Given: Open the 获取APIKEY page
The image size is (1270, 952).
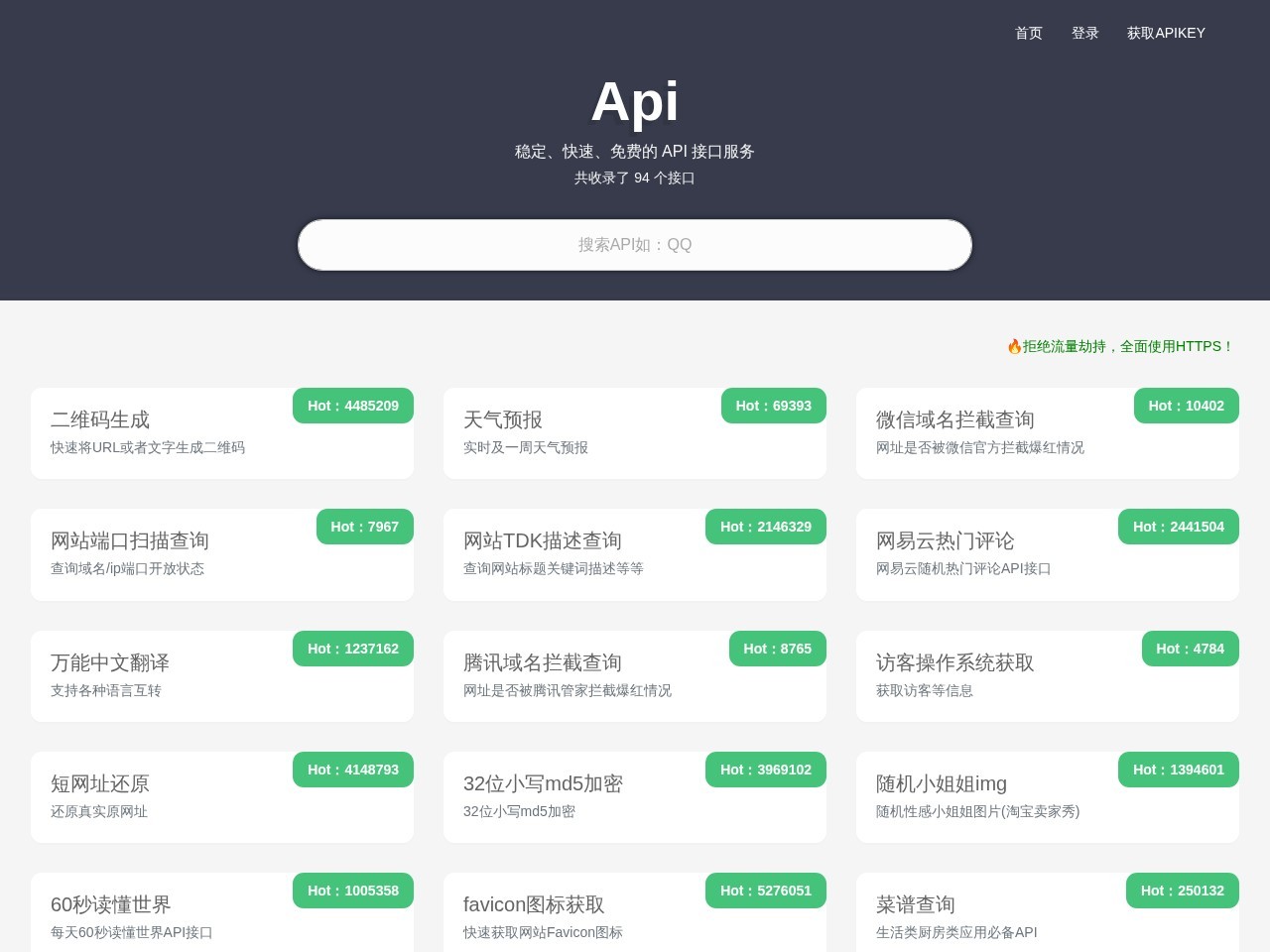Looking at the screenshot, I should [x=1167, y=33].
